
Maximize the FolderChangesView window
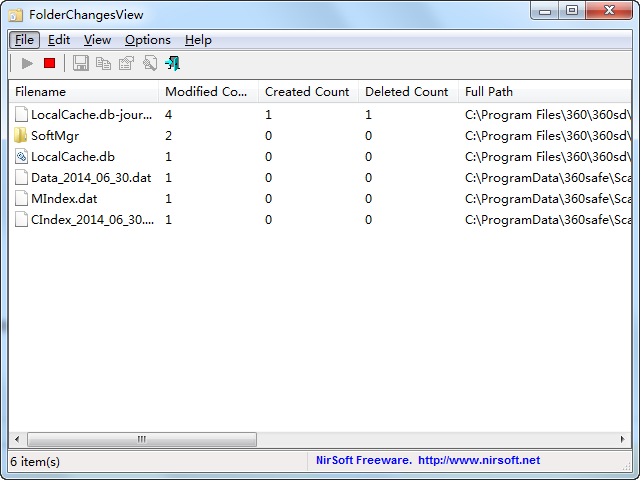point(572,11)
